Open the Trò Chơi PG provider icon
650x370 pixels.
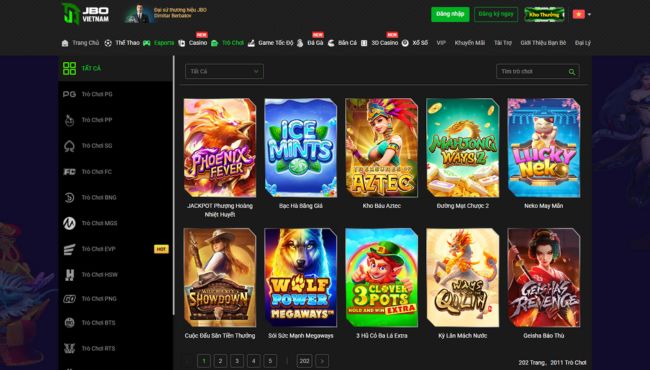point(69,94)
